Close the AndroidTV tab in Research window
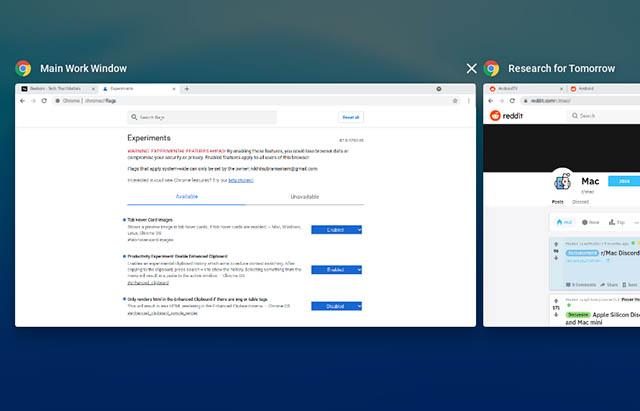Screen dimensions: 640x411 click(561, 89)
